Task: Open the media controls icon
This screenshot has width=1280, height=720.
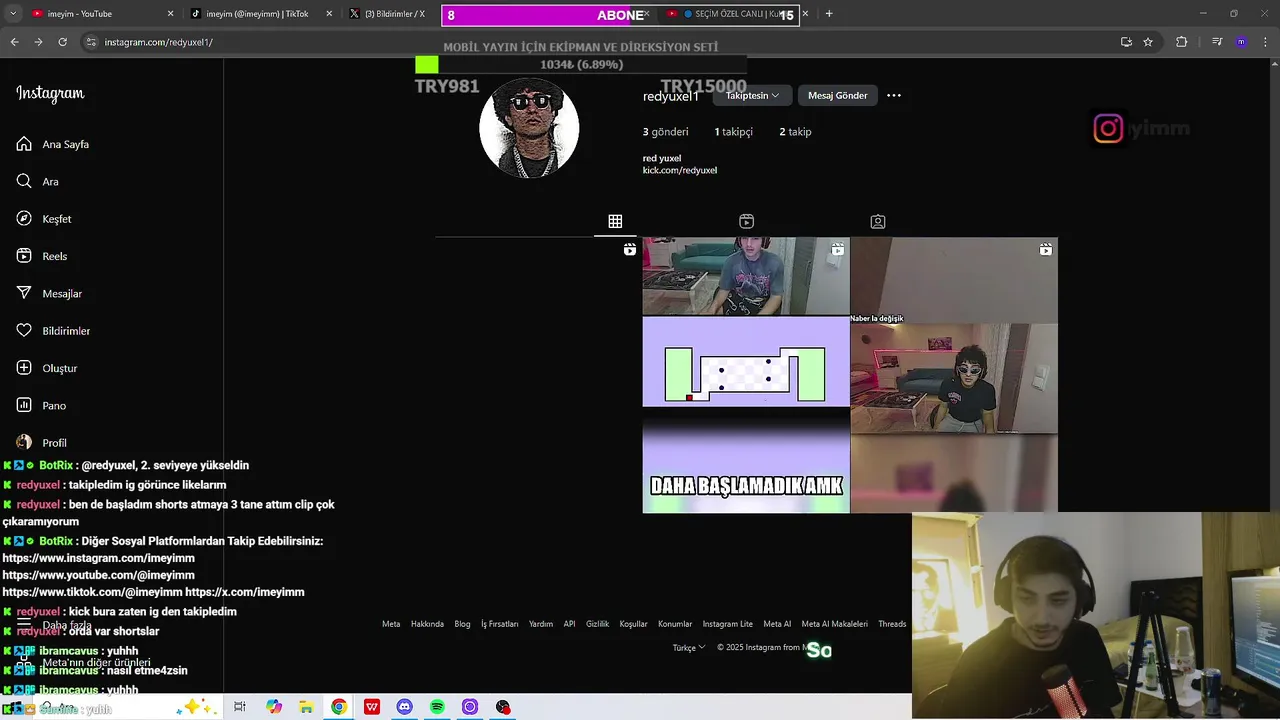Action: 1217,42
